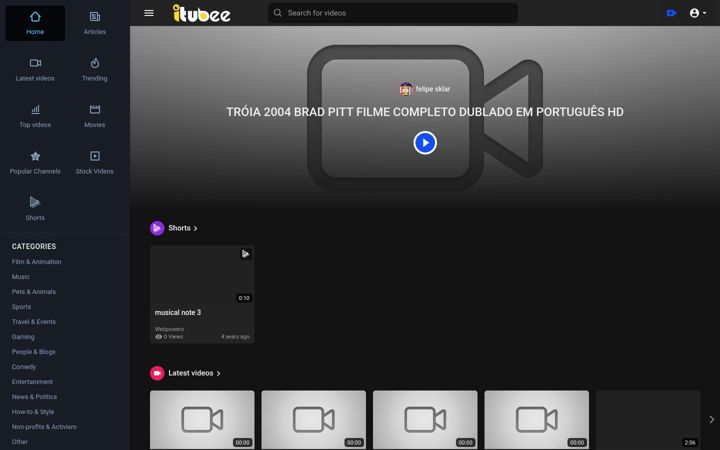
Task: Click the itubee logo
Action: (202, 13)
